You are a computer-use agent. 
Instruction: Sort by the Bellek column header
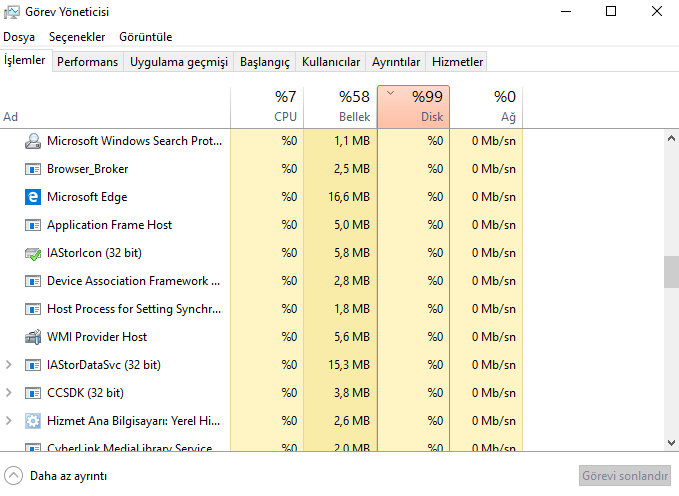pyautogui.click(x=340, y=107)
